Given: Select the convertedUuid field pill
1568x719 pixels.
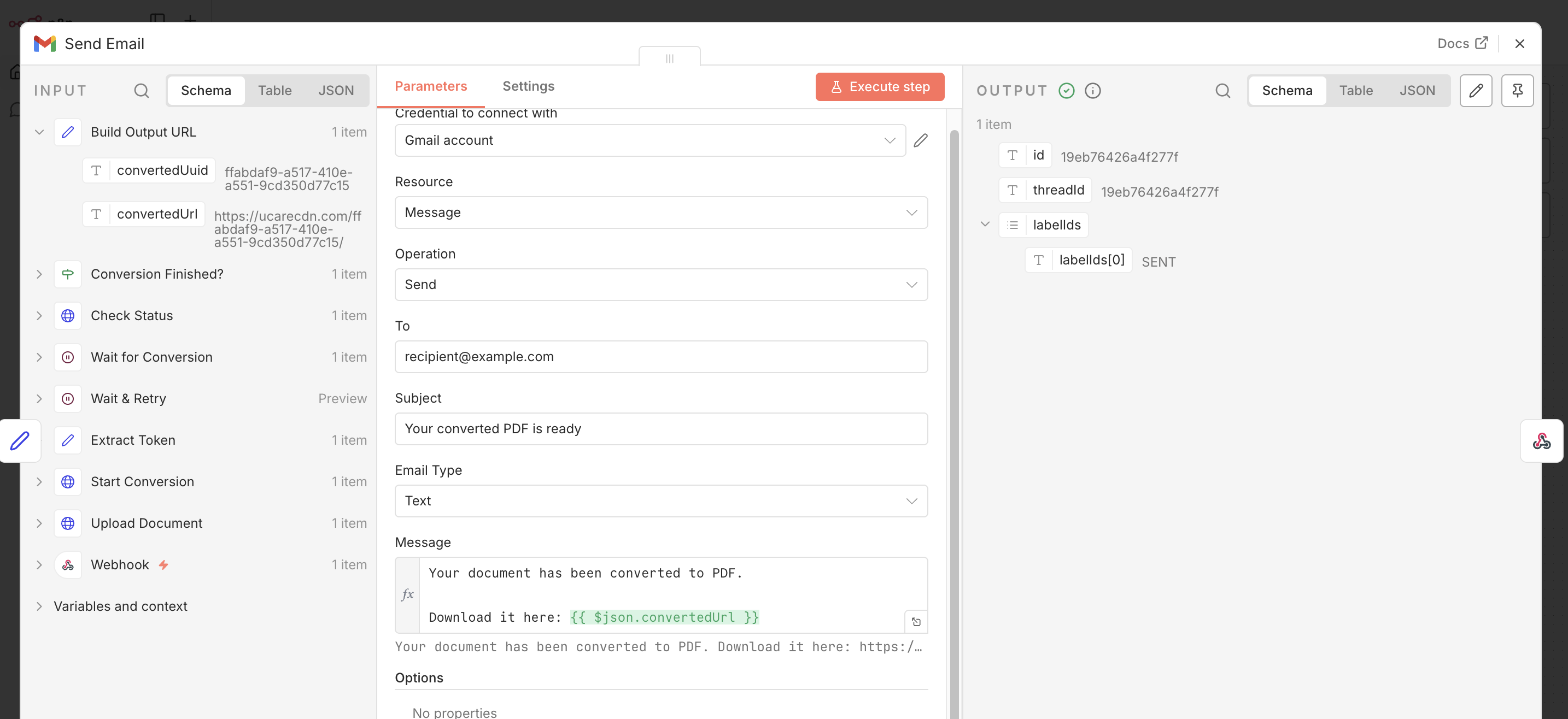Looking at the screenshot, I should [149, 170].
